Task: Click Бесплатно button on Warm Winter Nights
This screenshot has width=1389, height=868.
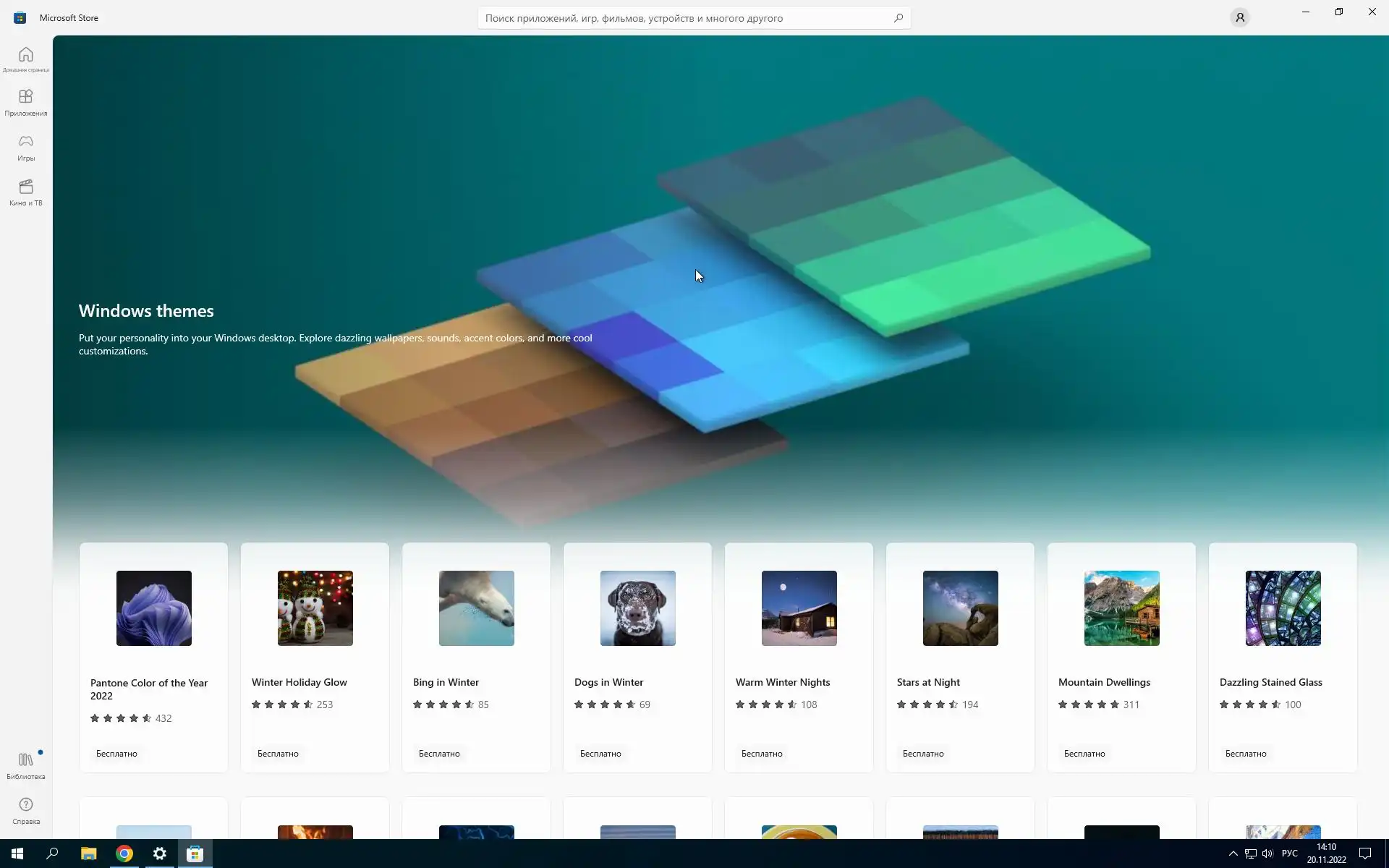Action: point(762,754)
